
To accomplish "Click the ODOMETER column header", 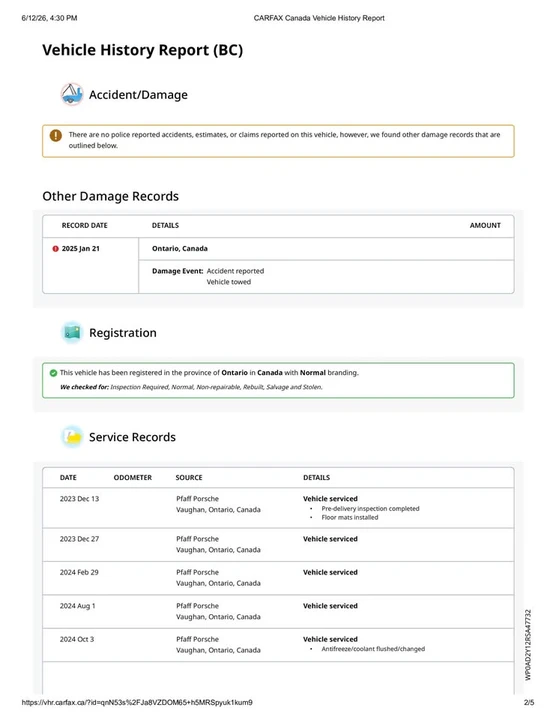I will tap(133, 478).
